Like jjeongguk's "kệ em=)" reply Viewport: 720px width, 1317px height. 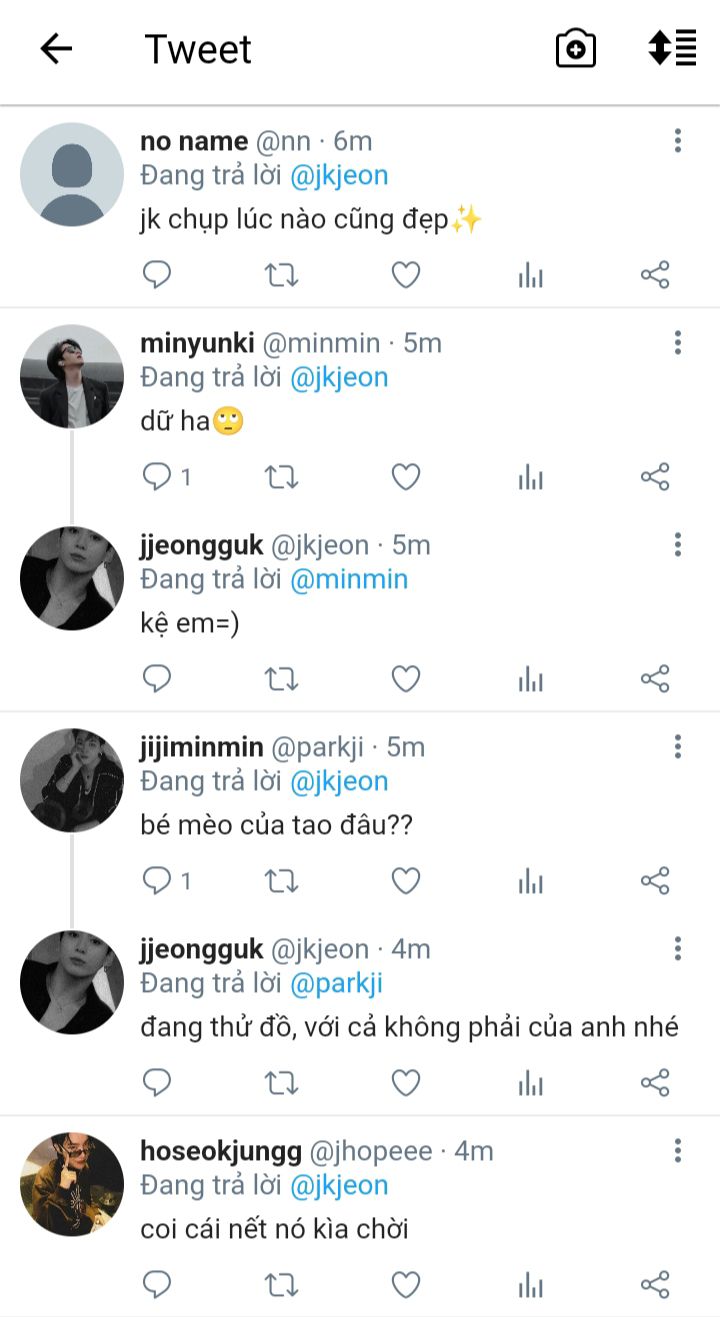click(x=405, y=679)
